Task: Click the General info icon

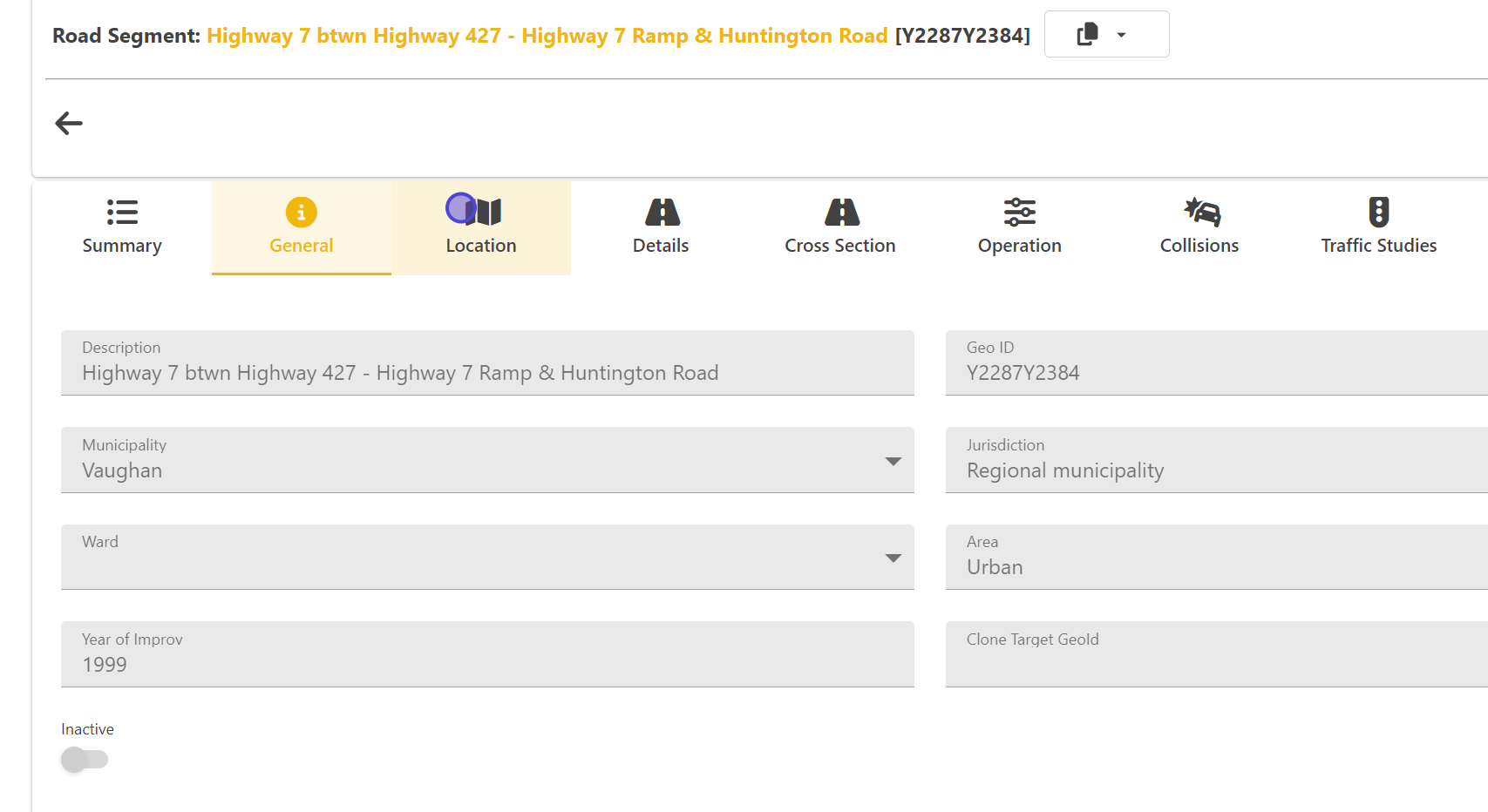Action: click(x=301, y=212)
